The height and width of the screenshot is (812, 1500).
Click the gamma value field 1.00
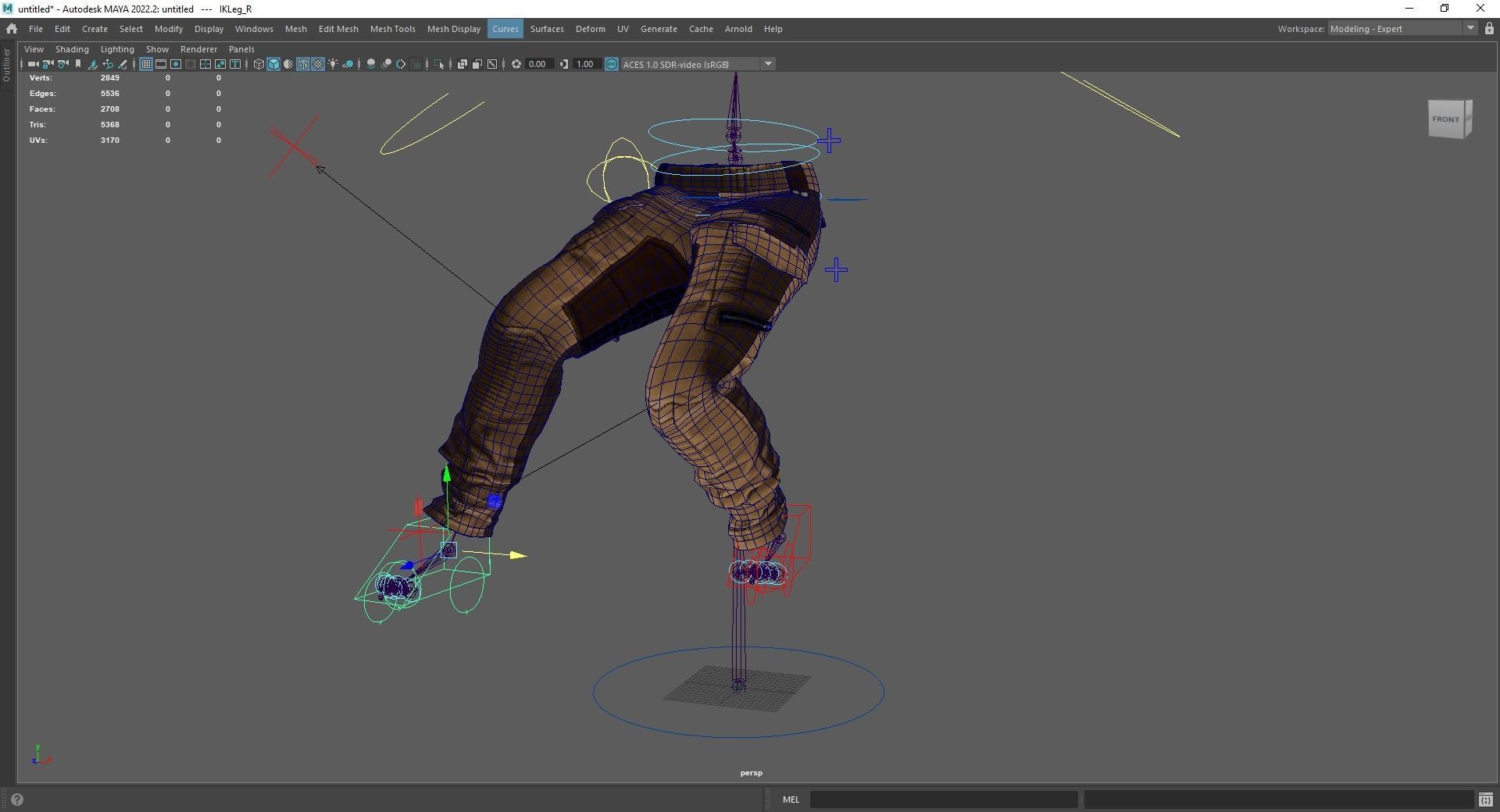click(586, 64)
